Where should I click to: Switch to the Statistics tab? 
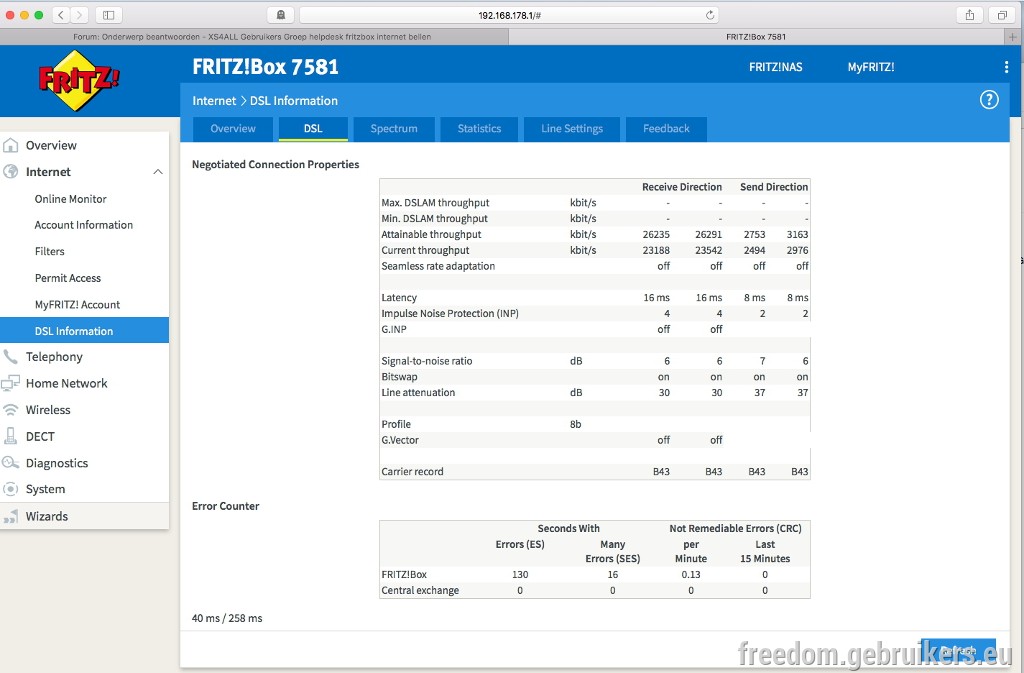pyautogui.click(x=479, y=129)
